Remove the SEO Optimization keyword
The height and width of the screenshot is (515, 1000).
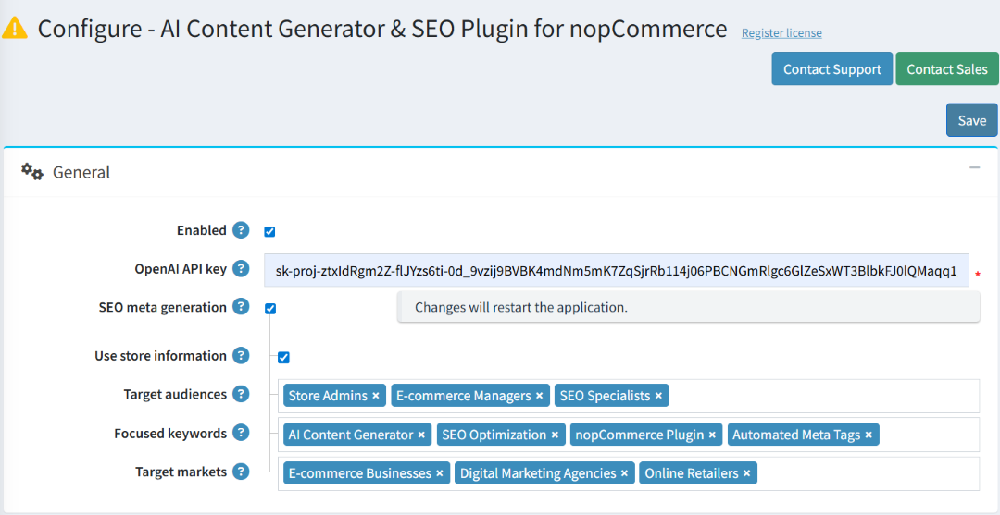(555, 435)
